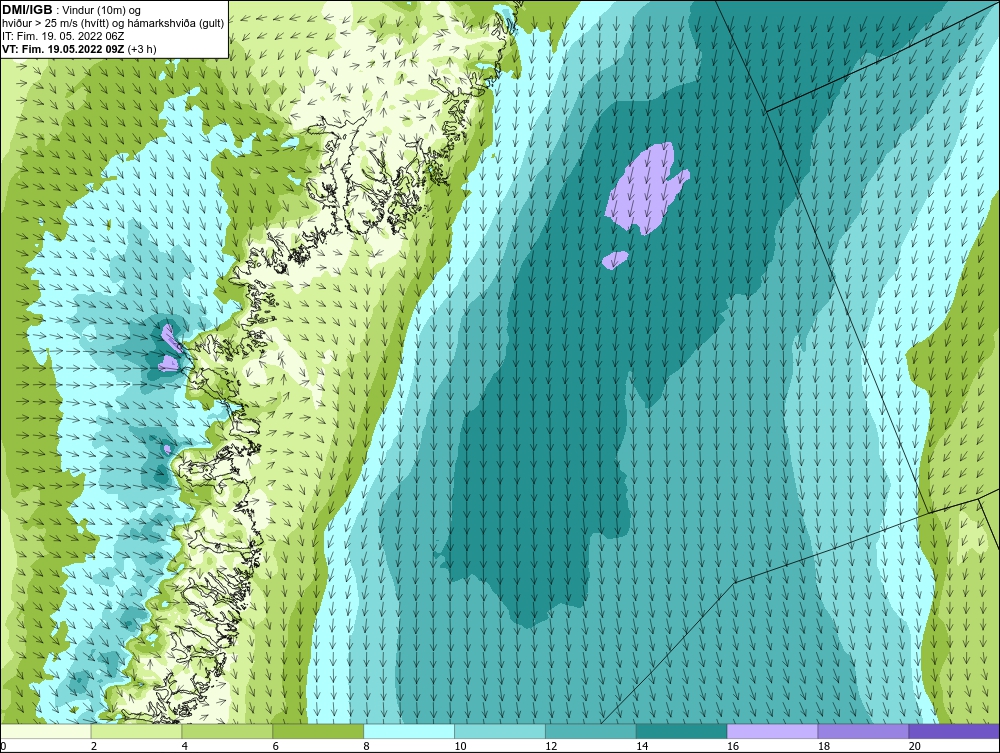Click the 2–4 m/s legend color swatch
Screen dimensions: 1000x753
[136, 731]
